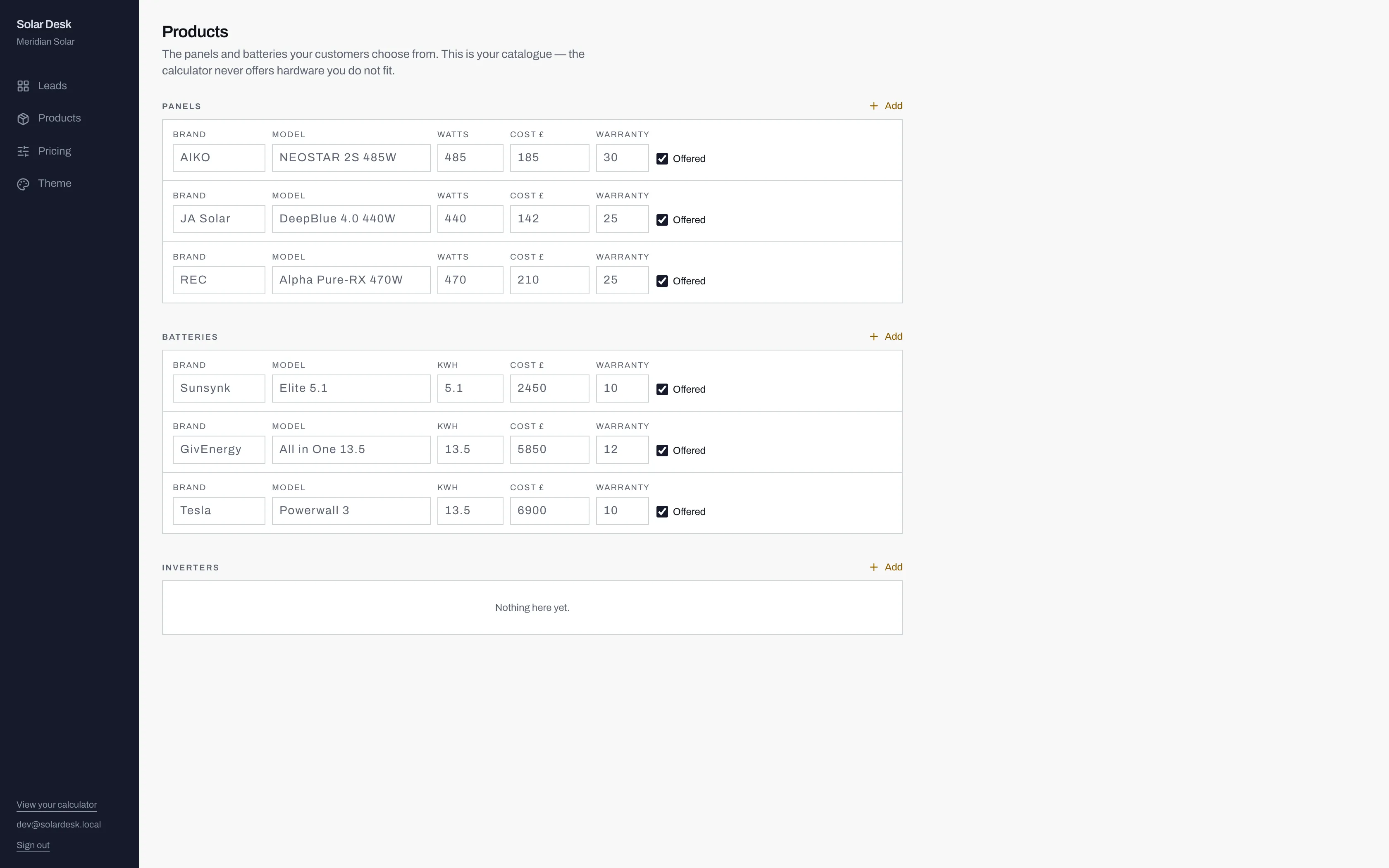Screen dimensions: 1389x868
Task: Click the 'Solar Desk' app title
Action: click(x=44, y=25)
